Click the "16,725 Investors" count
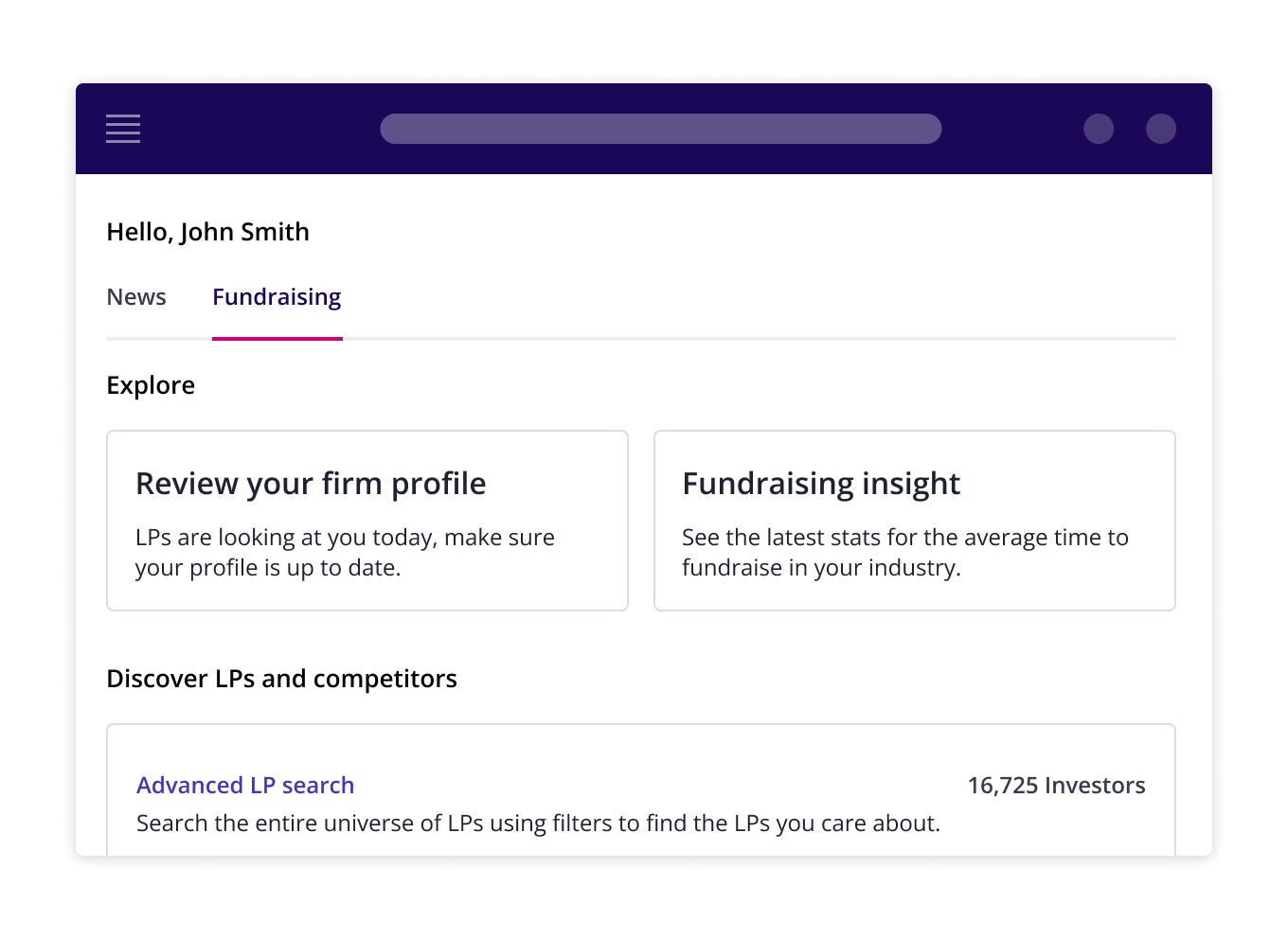 point(1056,785)
